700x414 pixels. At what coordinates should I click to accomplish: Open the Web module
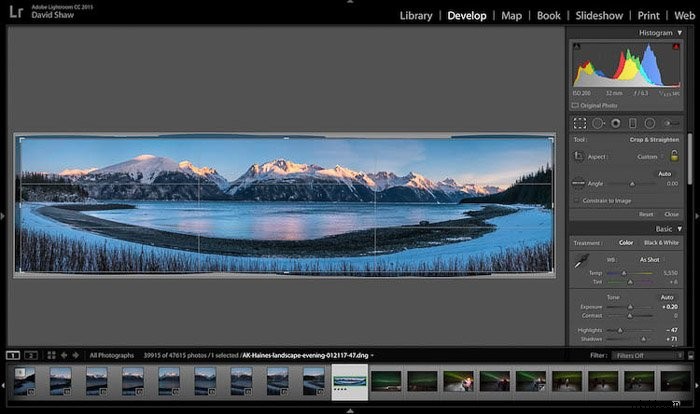click(684, 16)
